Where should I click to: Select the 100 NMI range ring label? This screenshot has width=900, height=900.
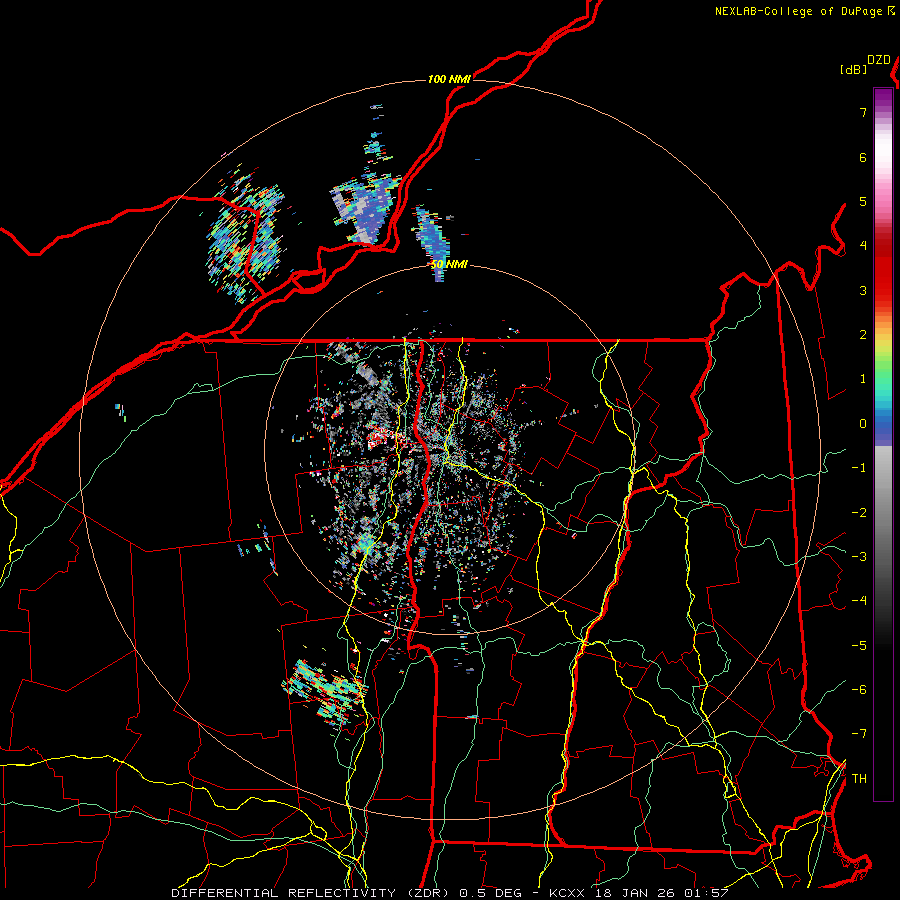[449, 79]
